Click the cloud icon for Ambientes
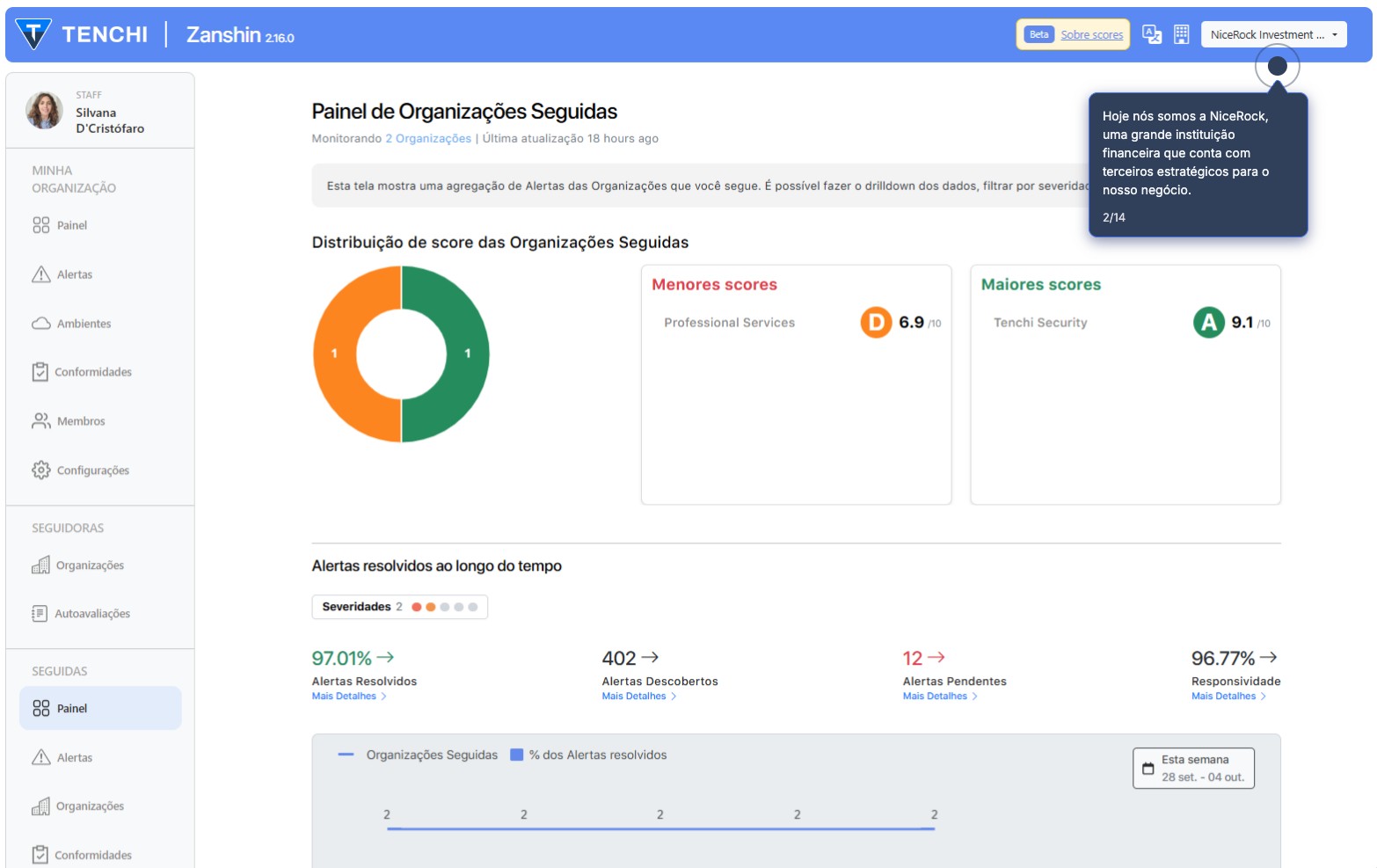Screen dimensions: 1377x868 (x=41, y=324)
